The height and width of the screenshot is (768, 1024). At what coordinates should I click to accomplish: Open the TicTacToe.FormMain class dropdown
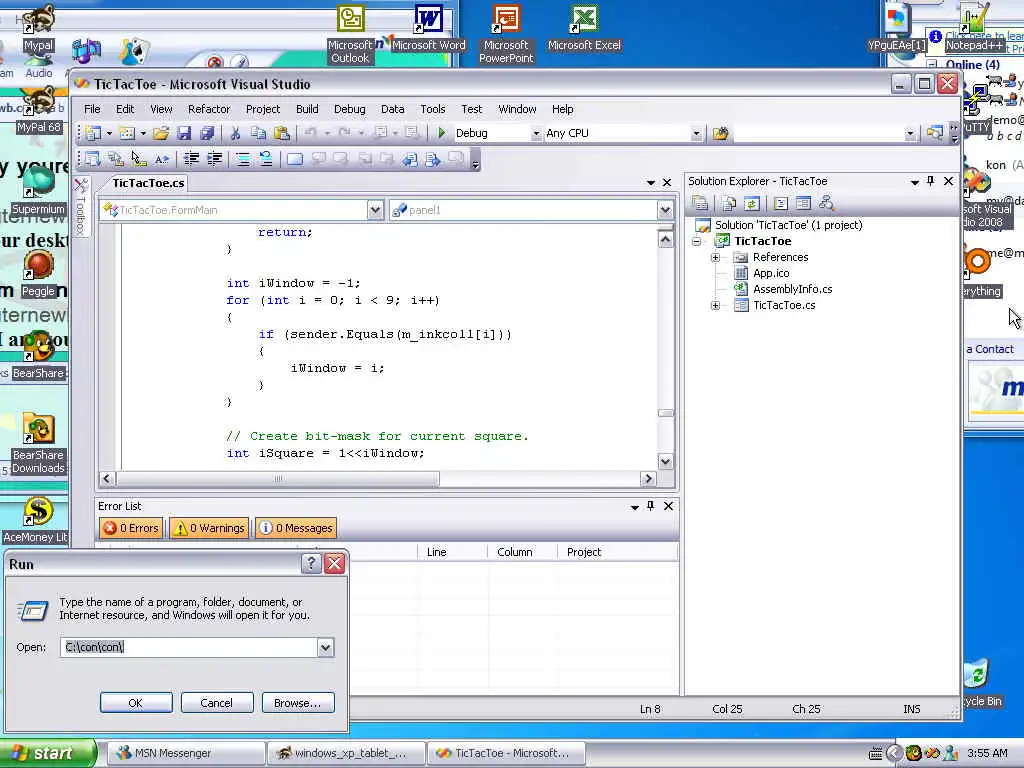(x=375, y=210)
